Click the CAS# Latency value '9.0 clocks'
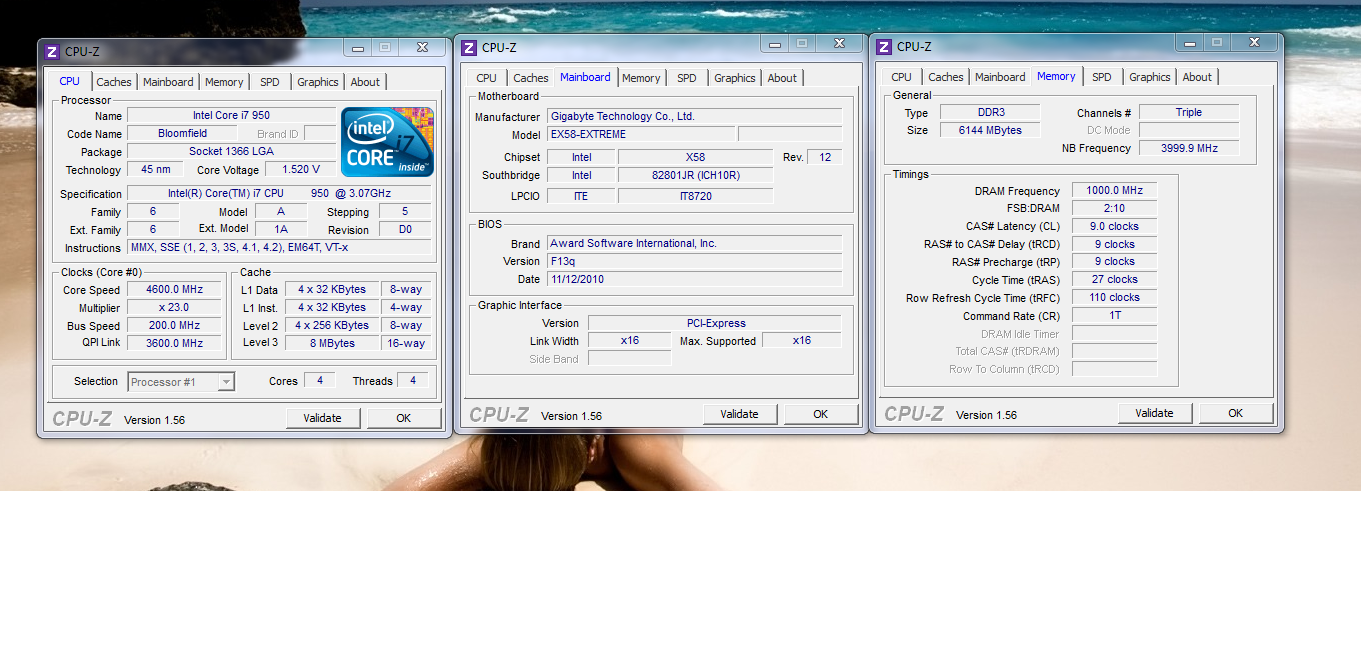This screenshot has width=1361, height=648. [1114, 226]
